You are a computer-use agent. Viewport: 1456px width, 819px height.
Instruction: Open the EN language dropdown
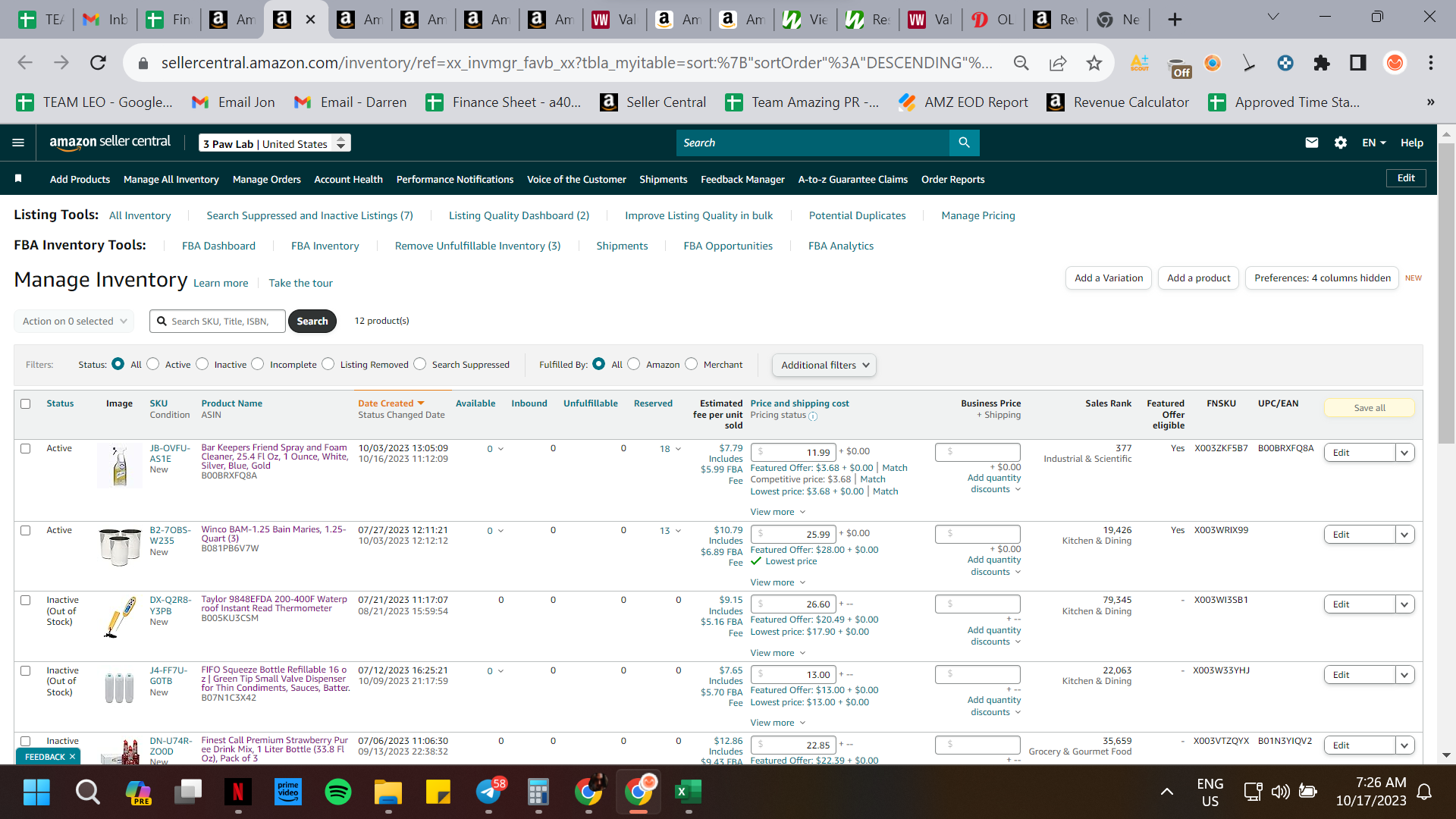tap(1373, 143)
